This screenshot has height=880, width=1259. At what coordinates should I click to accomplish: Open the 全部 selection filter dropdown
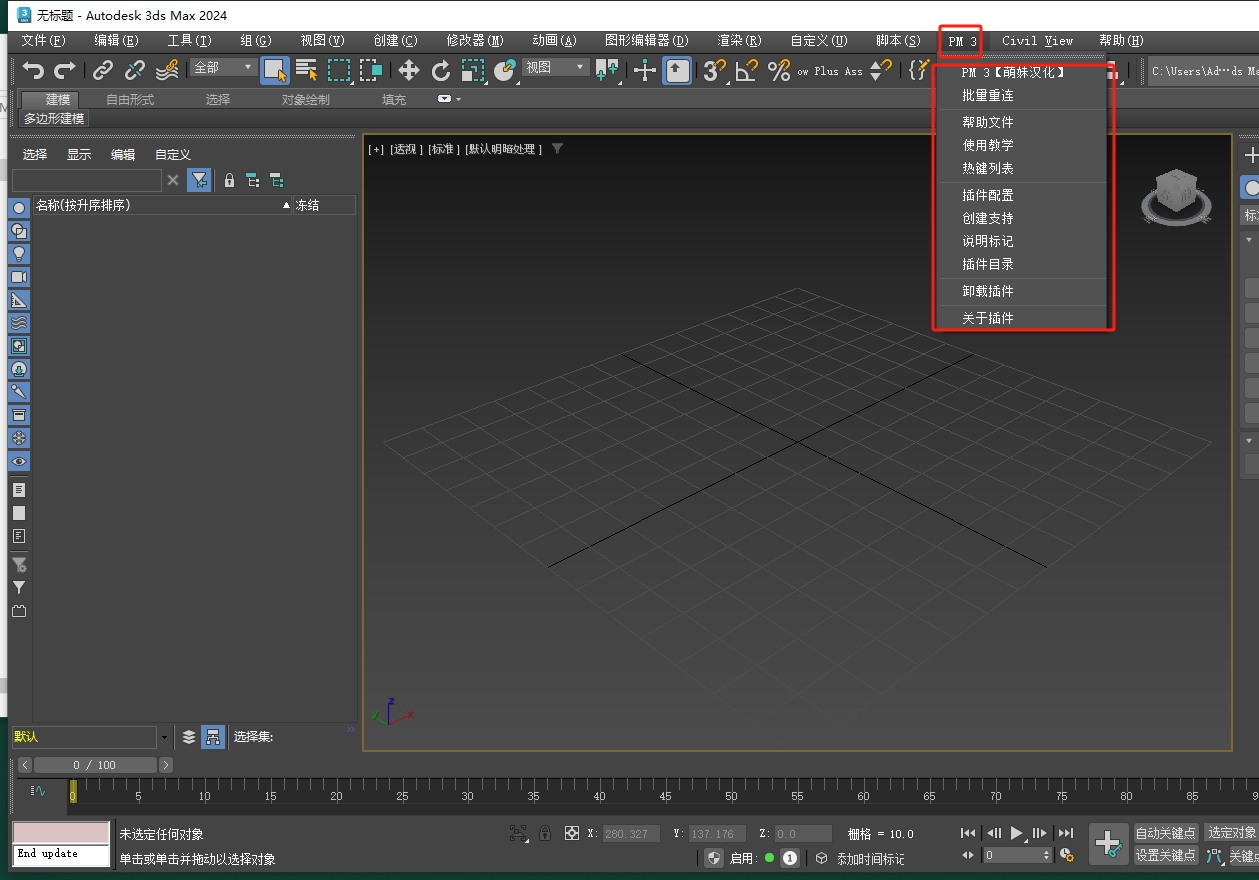(224, 67)
